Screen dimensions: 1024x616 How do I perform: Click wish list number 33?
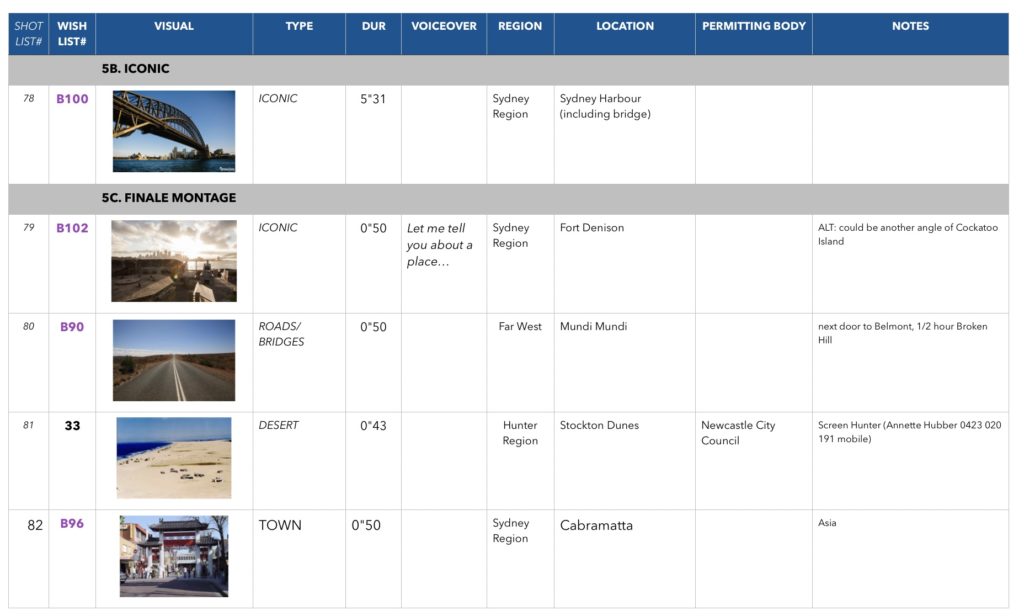(72, 425)
